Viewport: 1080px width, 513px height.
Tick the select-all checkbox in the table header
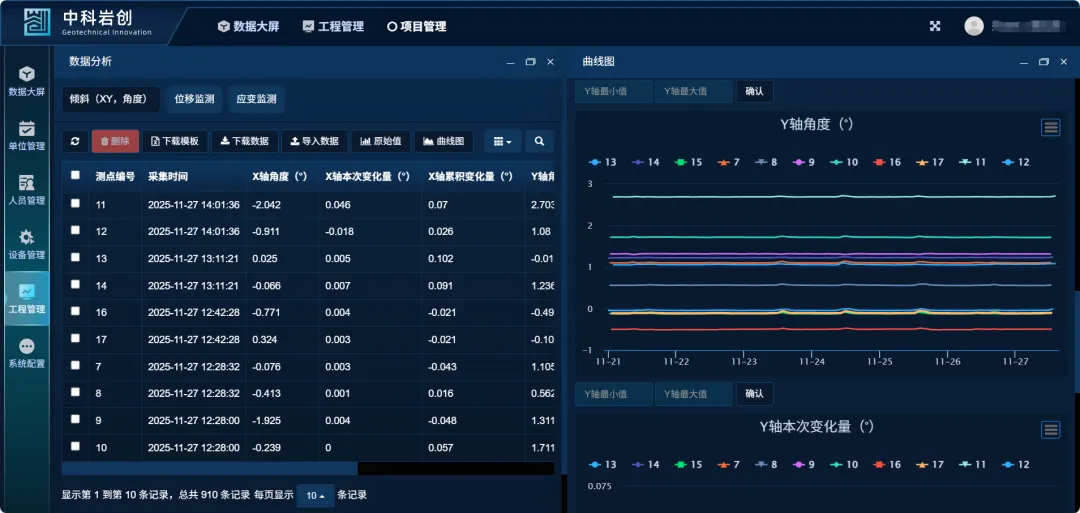76,176
